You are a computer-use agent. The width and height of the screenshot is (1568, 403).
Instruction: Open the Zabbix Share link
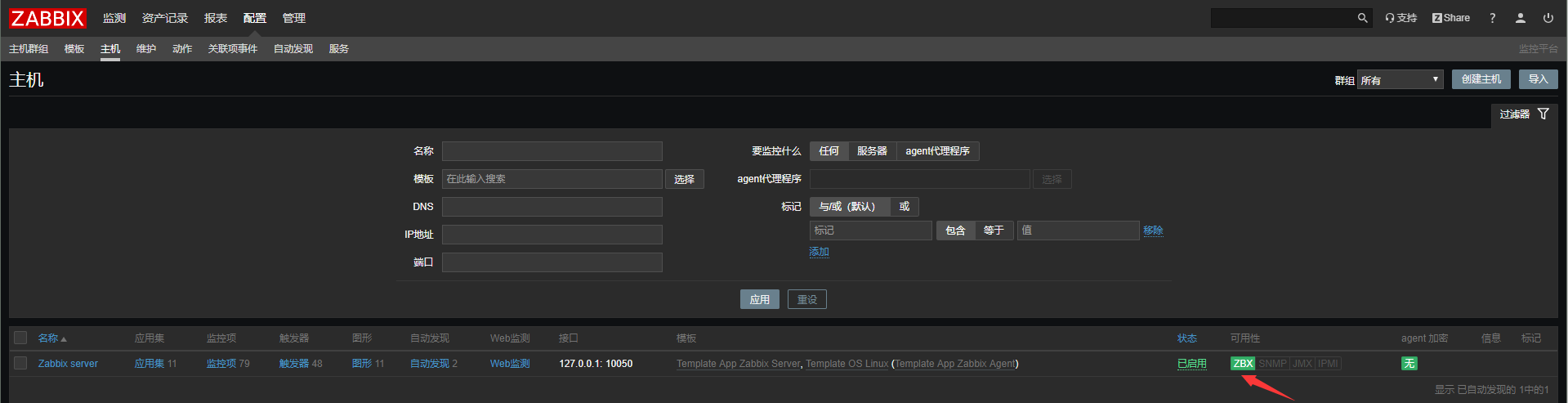point(1451,18)
